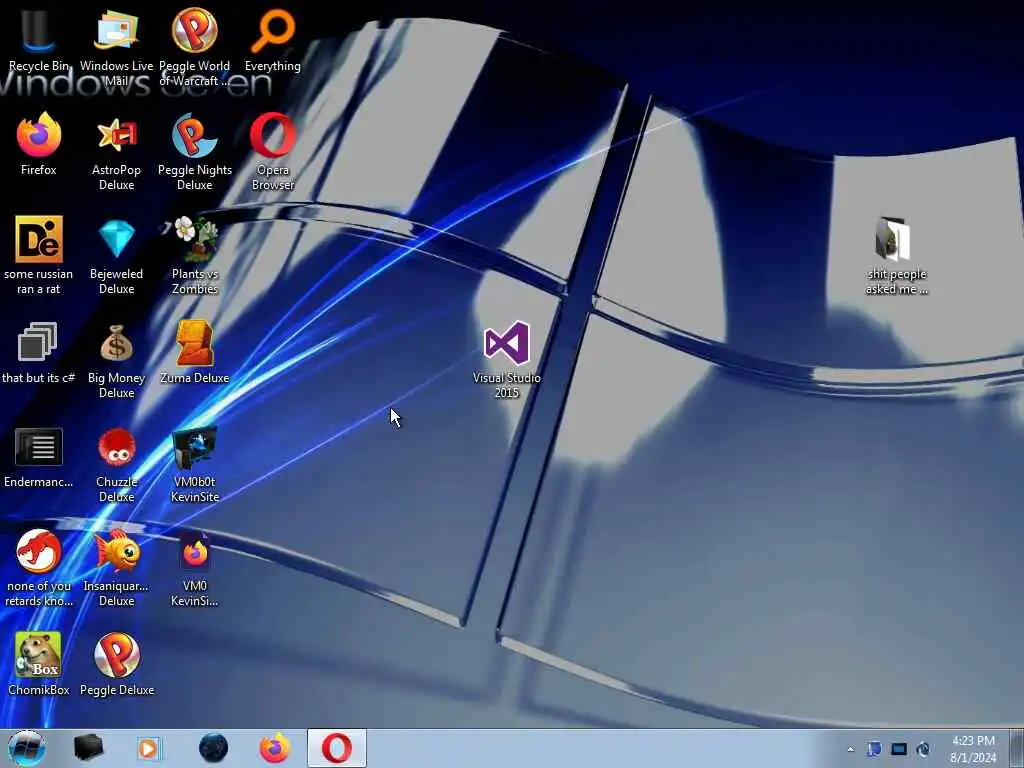The image size is (1024, 768).
Task: Click the 'Peggle Deluxe' label text
Action: pyautogui.click(x=117, y=690)
